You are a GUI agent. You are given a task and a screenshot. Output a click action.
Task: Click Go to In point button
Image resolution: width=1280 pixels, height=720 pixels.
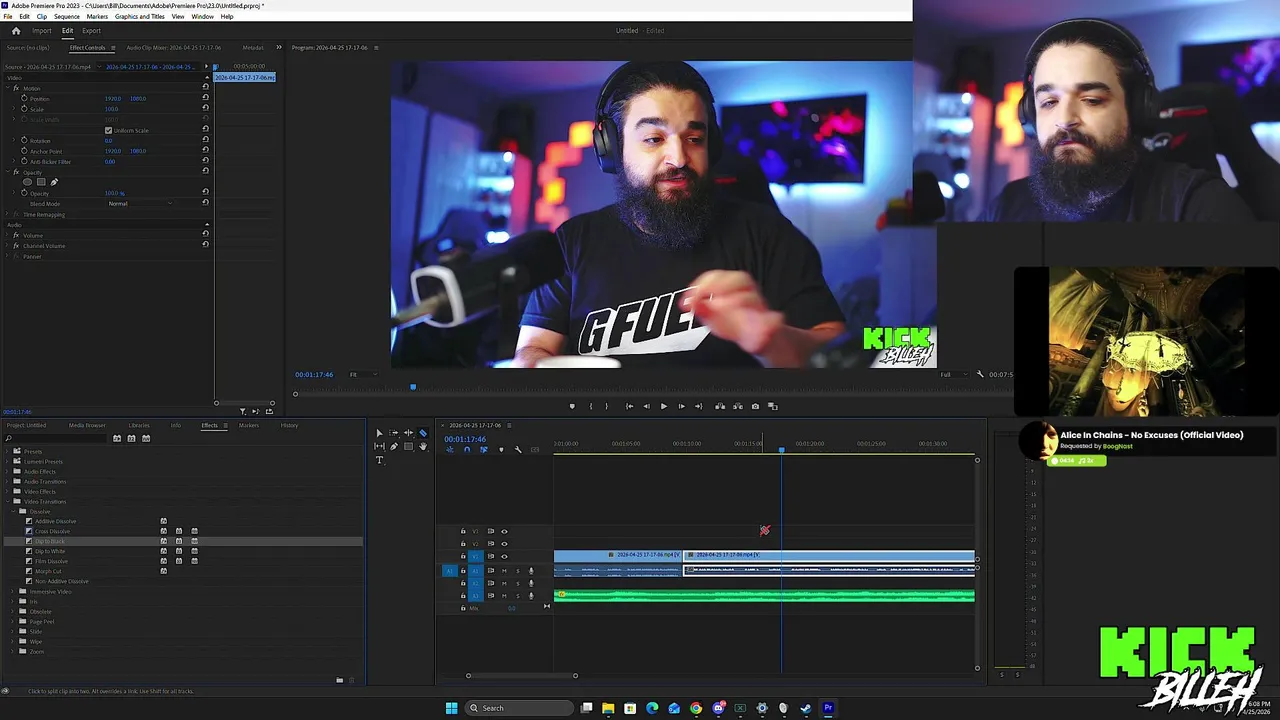629,406
